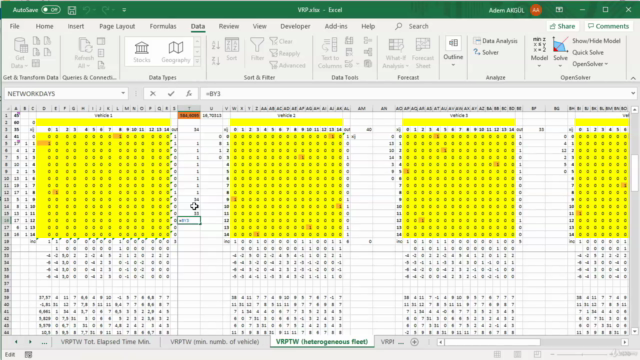Toggle the AutoSave switch
The height and width of the screenshot is (360, 640).
[51, 10]
